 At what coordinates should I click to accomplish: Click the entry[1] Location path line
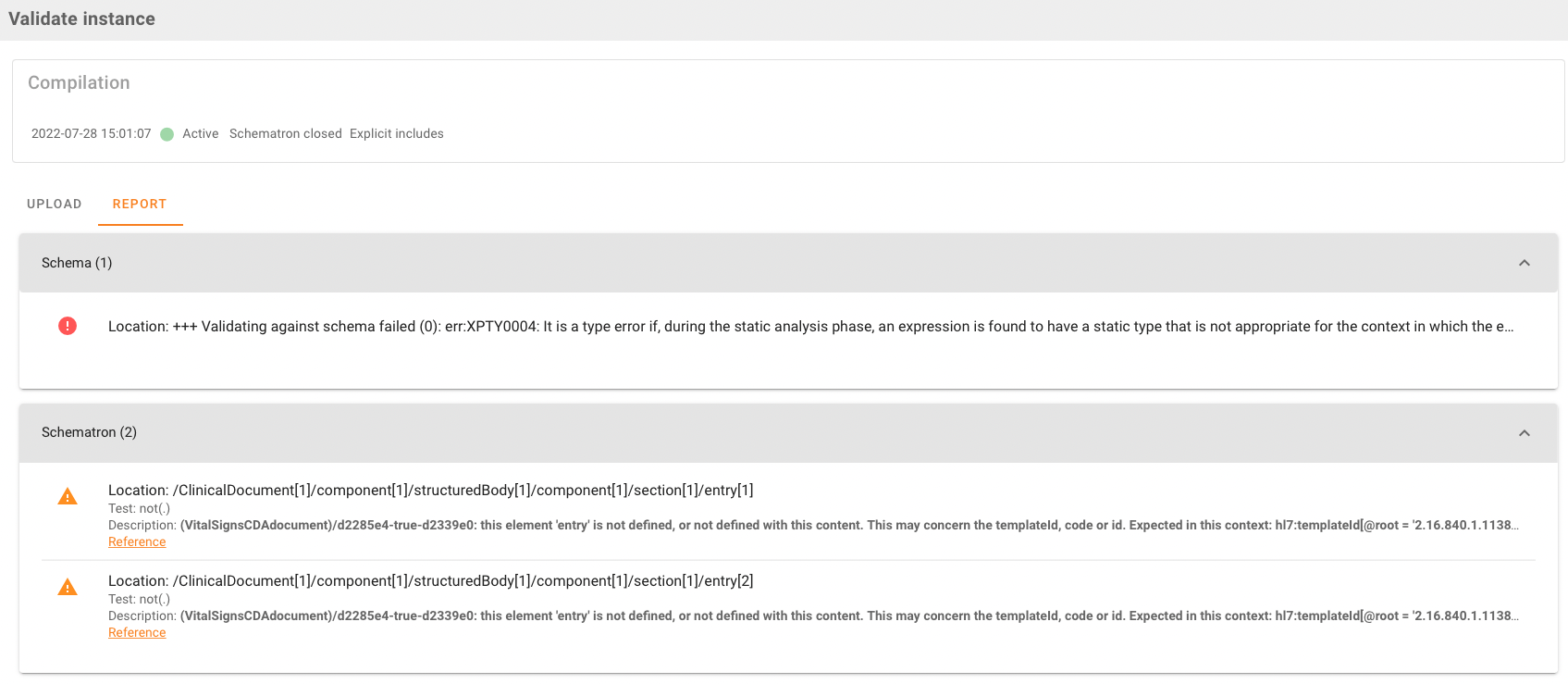pos(431,491)
